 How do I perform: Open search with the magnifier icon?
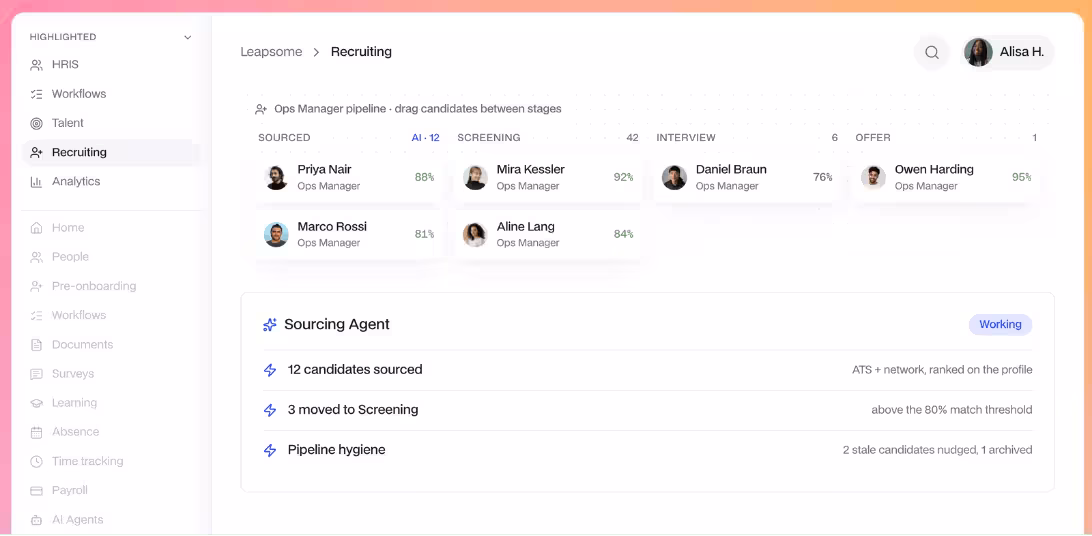[932, 52]
